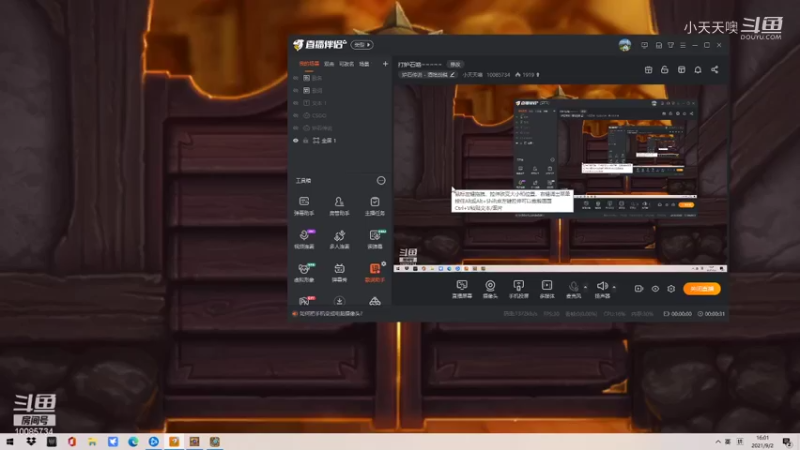The image size is (800, 450).
Task: Open the mode switch pill beside logo
Action: (x=362, y=45)
